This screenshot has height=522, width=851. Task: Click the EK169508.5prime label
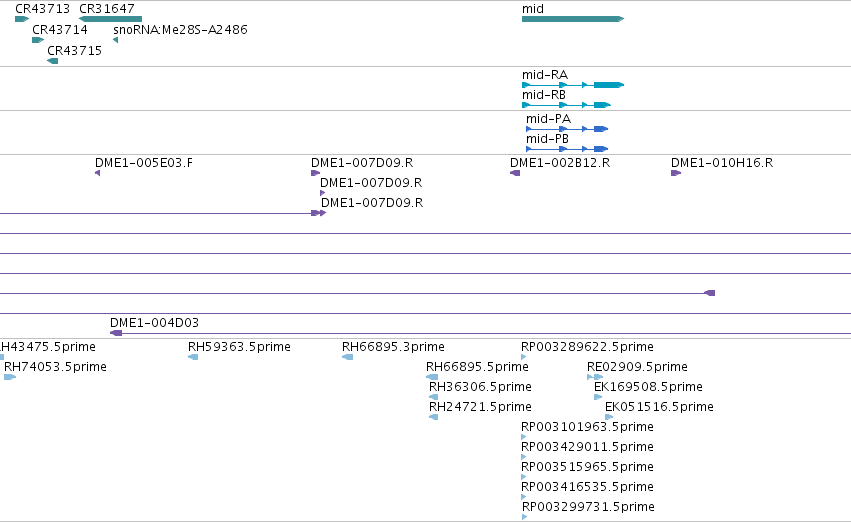649,387
